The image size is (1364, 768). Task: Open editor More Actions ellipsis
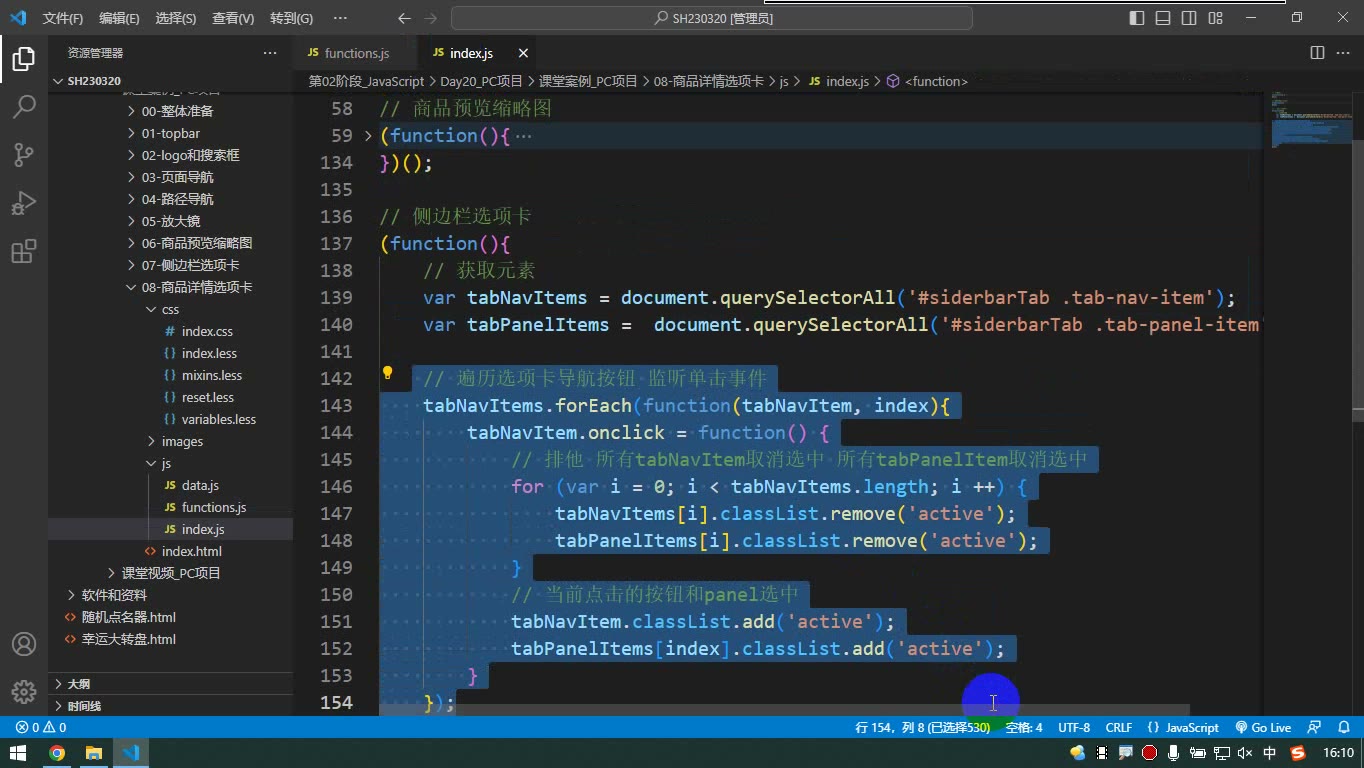click(1342, 53)
